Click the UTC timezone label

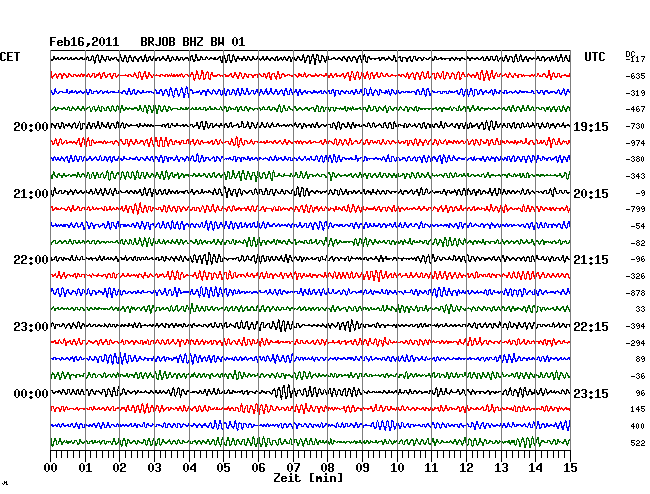594,57
